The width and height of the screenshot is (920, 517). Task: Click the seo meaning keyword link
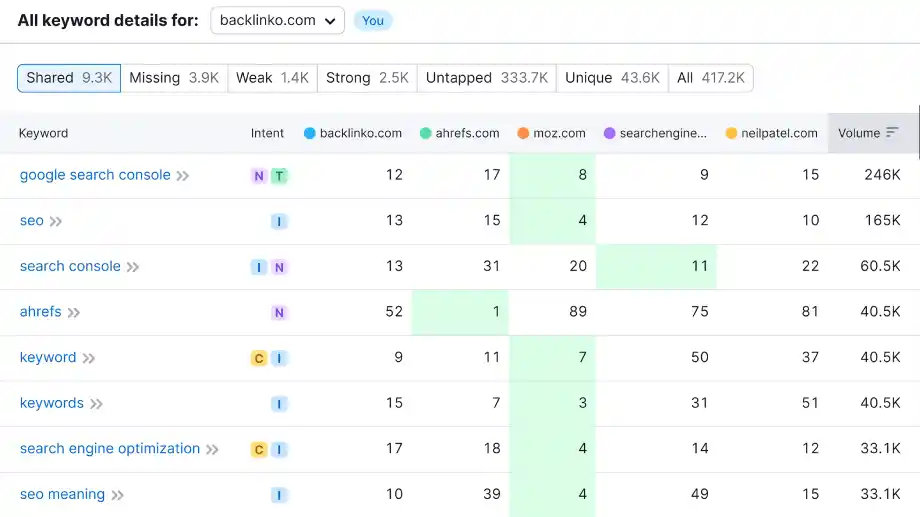[62, 494]
